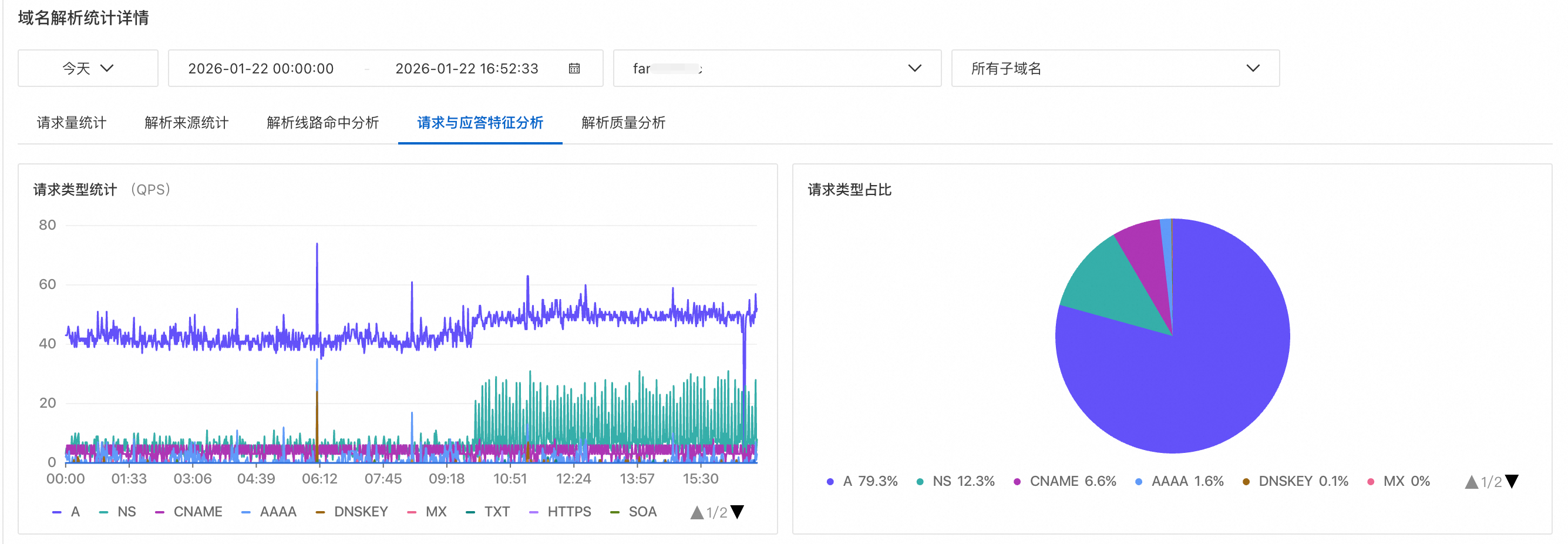
Task: Go to next legend page in line chart
Action: (737, 512)
